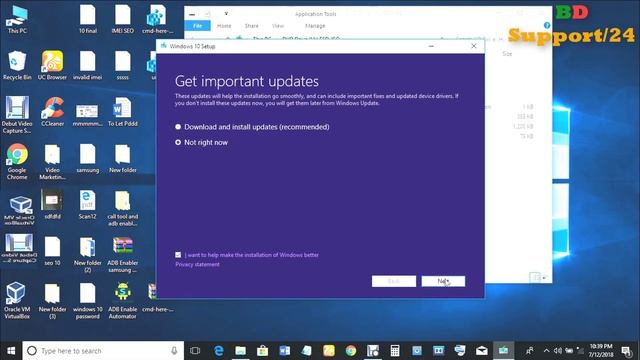The image size is (640, 360).
Task: Select the 10 final file icon
Action: (87, 19)
